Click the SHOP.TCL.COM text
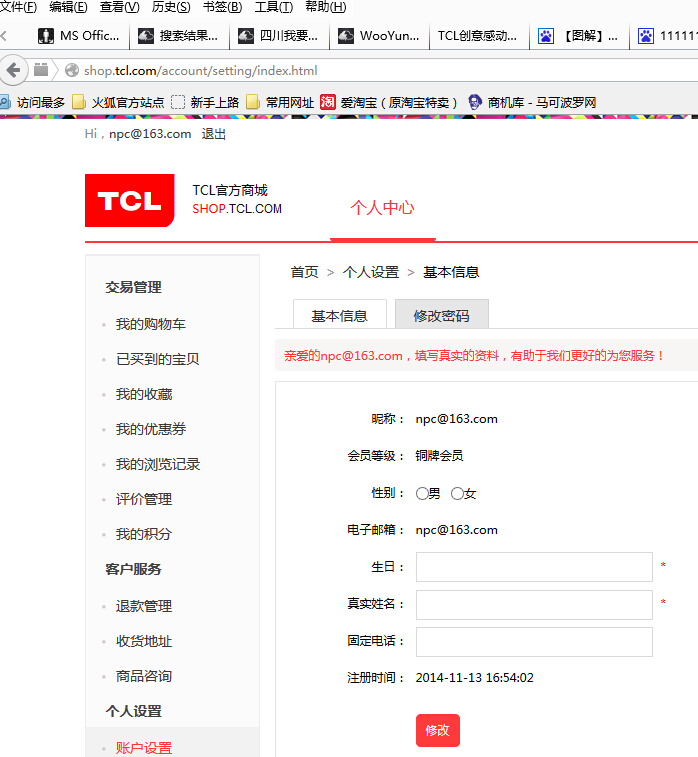The height and width of the screenshot is (757, 698). (237, 209)
